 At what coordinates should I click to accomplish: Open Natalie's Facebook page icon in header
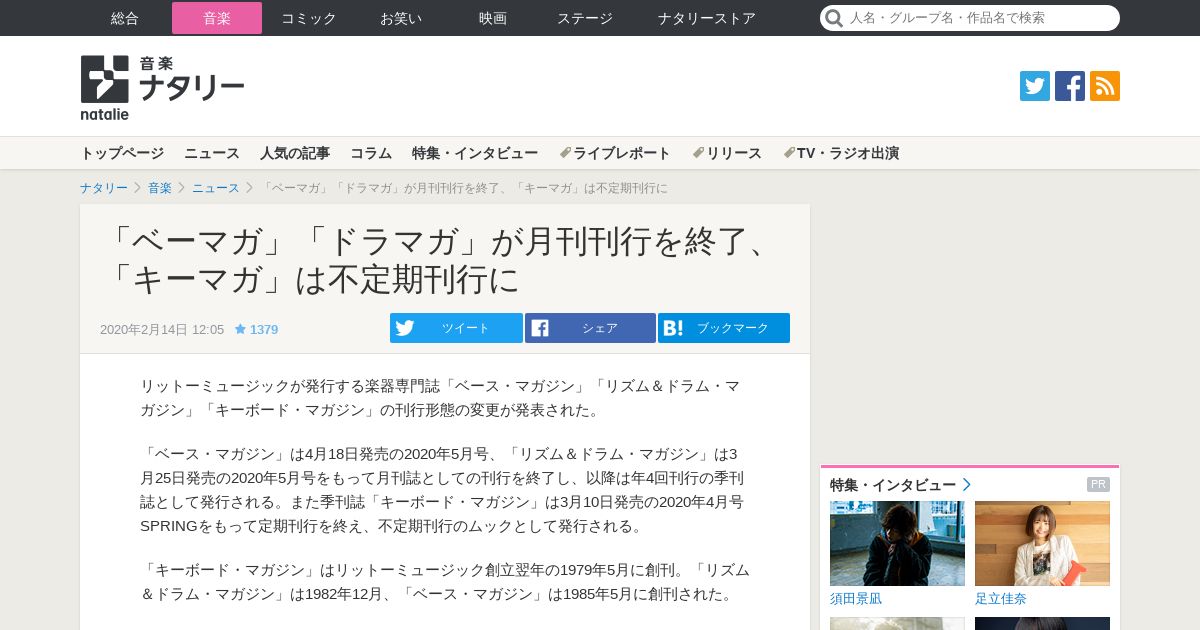click(1070, 86)
